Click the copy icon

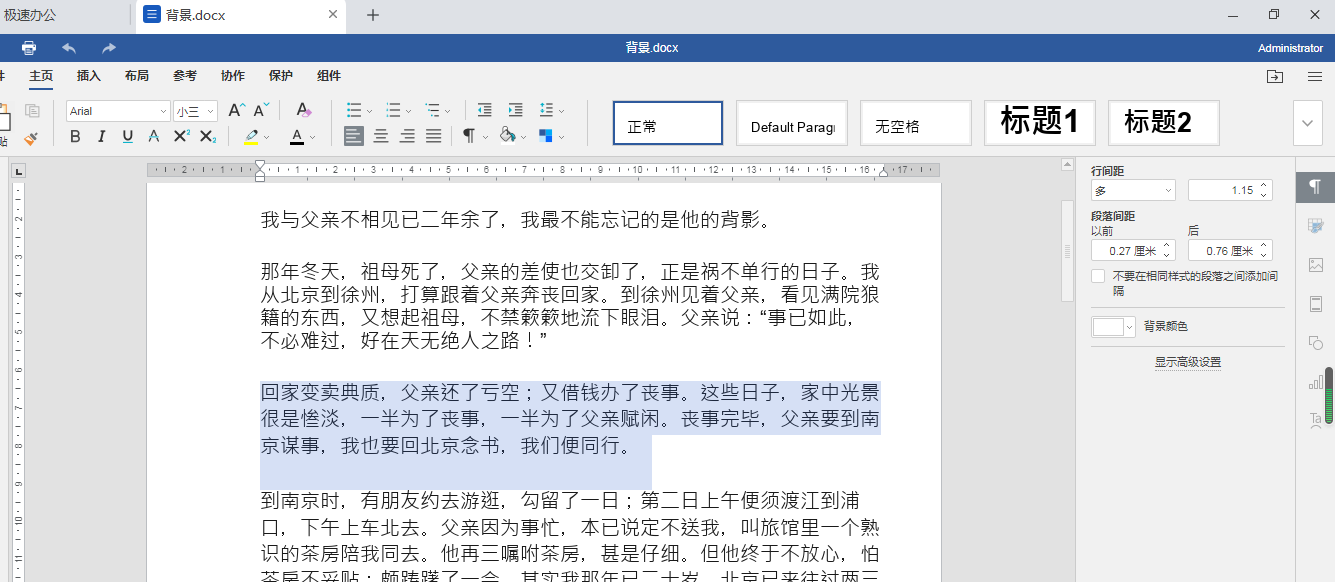(32, 111)
